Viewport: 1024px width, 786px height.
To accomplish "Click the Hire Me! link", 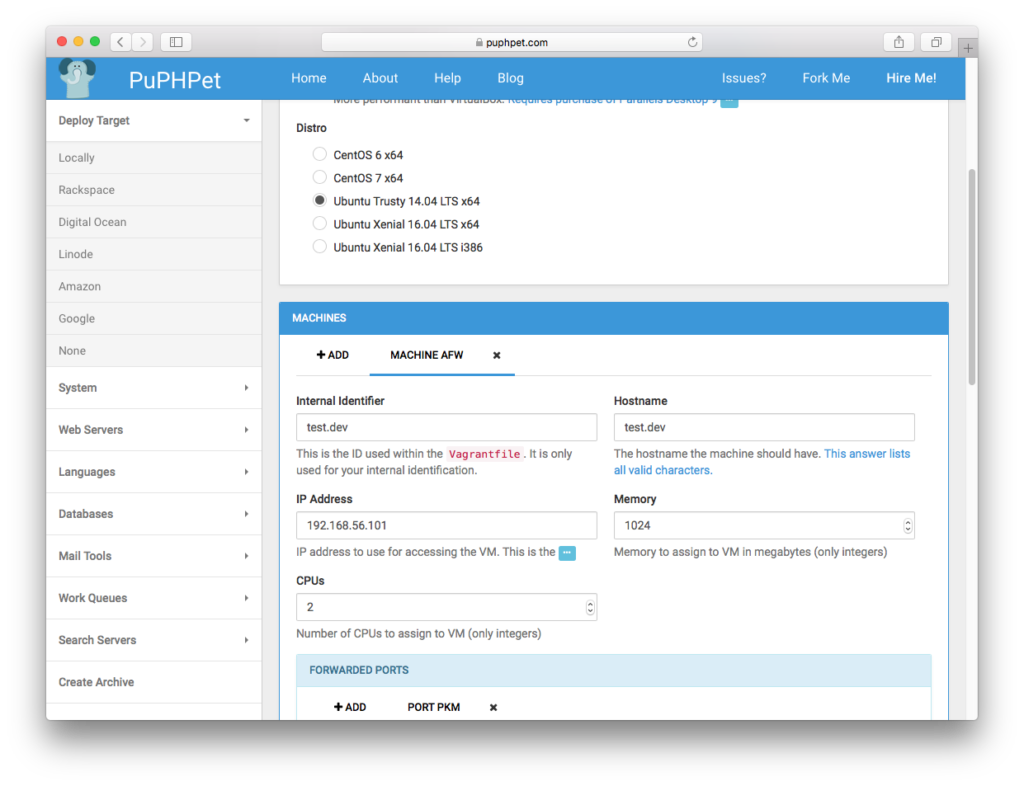I will coord(911,78).
